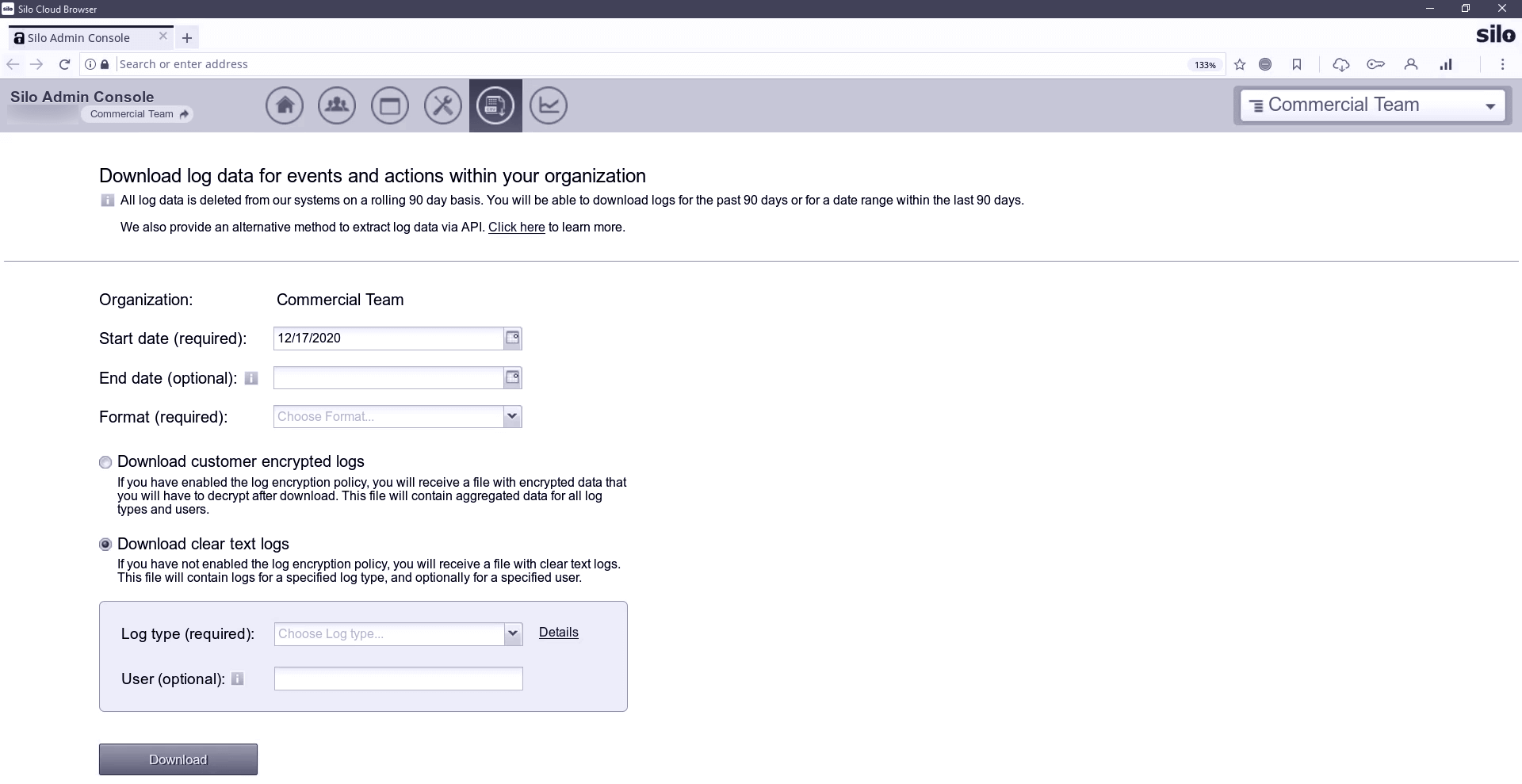This screenshot has height=784, width=1522.
Task: Open the bar chart stats icon
Action: [x=1446, y=64]
